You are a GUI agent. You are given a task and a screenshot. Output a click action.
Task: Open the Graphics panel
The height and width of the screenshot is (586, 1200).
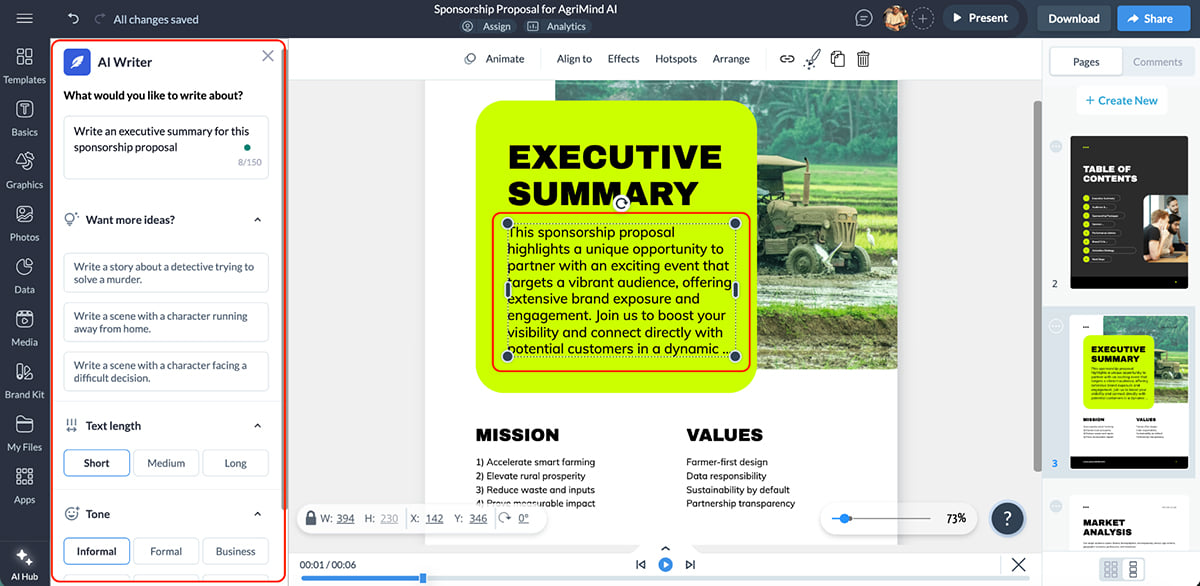24,170
